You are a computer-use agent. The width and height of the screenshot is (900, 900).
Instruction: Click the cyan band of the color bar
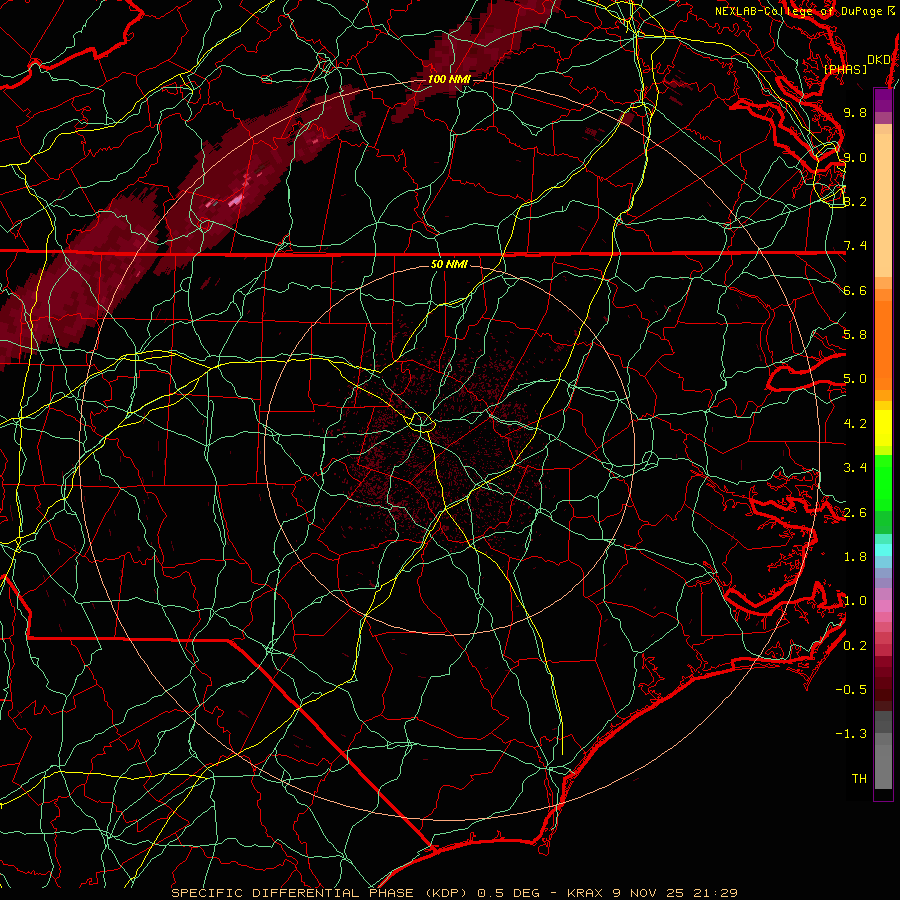(883, 549)
